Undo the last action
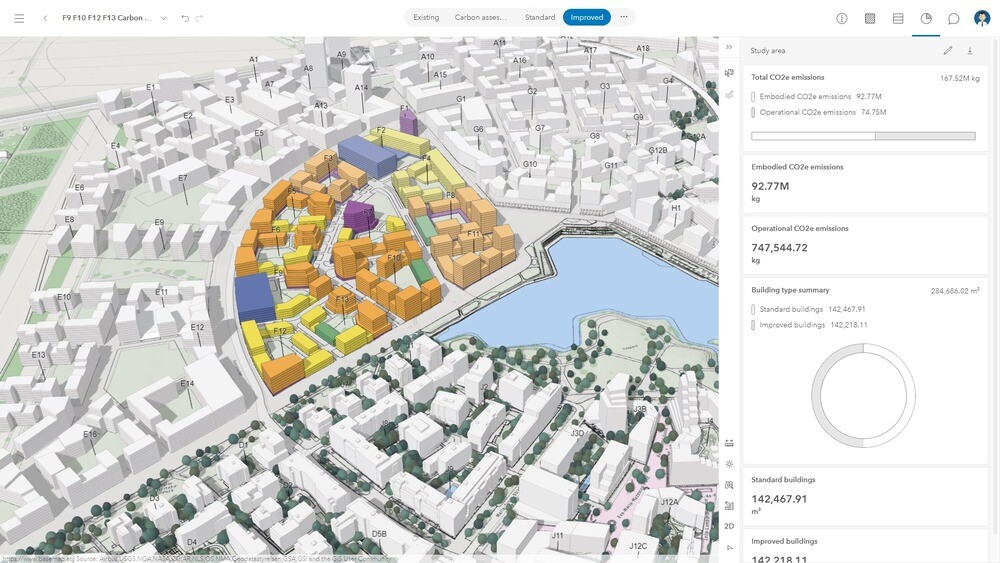The height and width of the screenshot is (563, 1000). [185, 18]
